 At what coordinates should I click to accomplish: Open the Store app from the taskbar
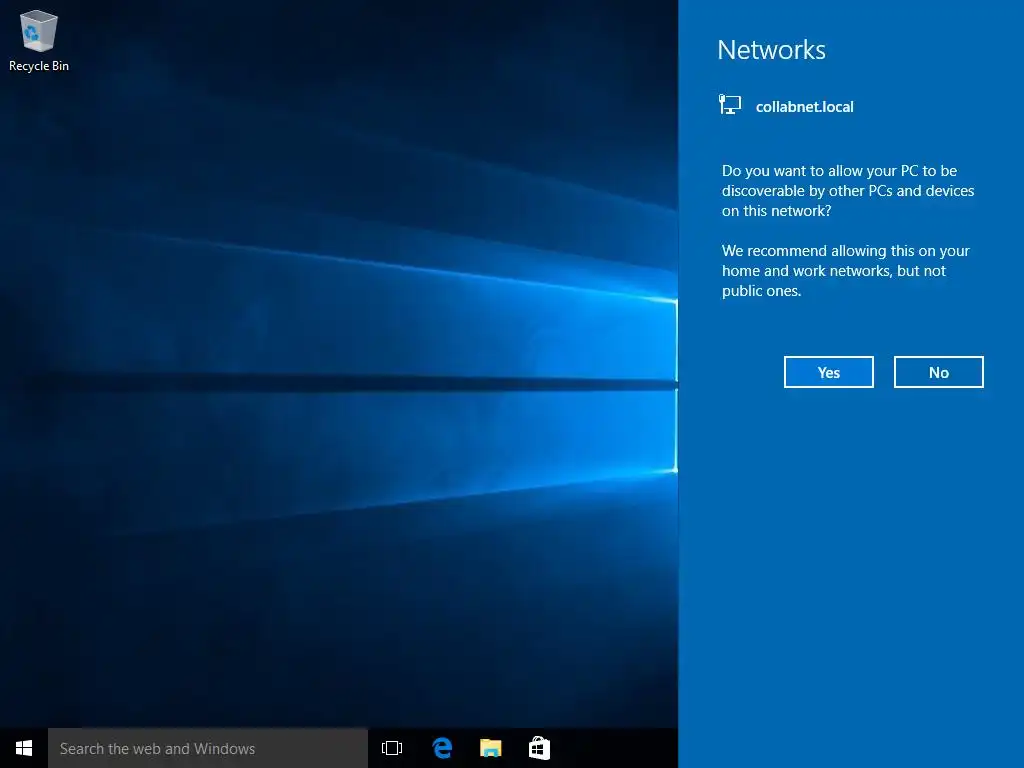tap(539, 748)
